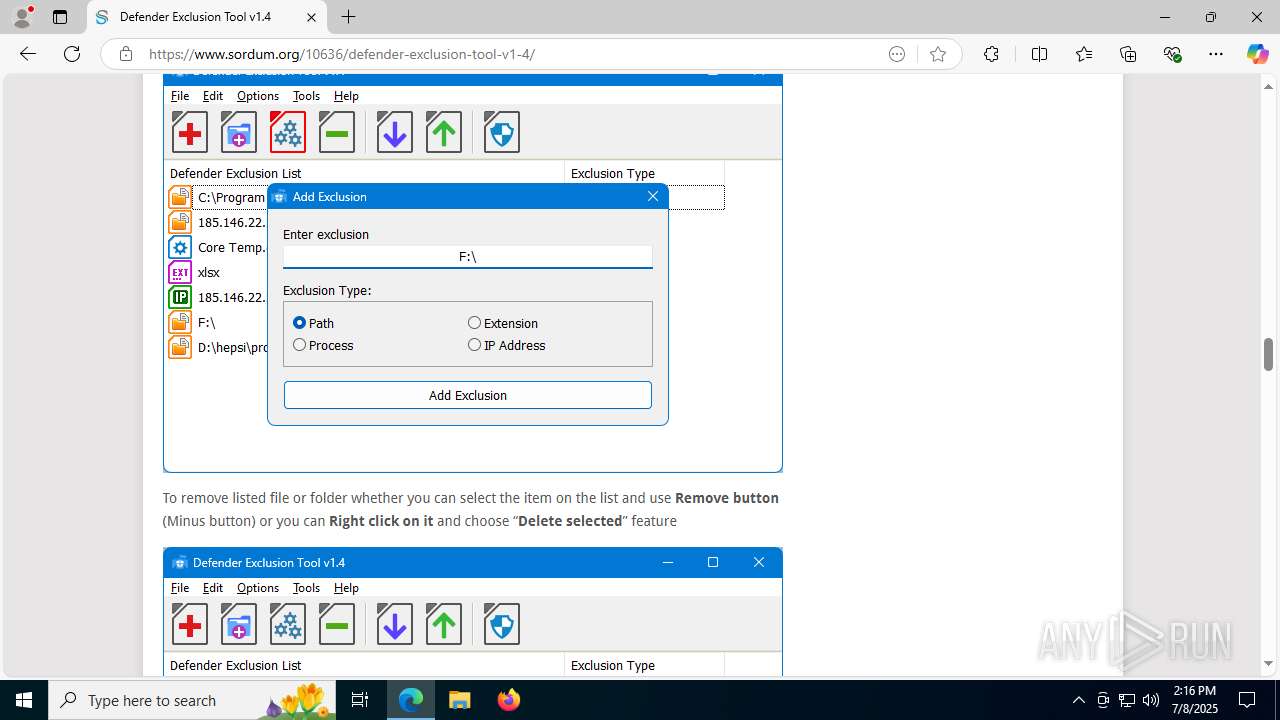The height and width of the screenshot is (720, 1280).
Task: Click red plus Add icon in upper toolbar
Action: pyautogui.click(x=190, y=132)
